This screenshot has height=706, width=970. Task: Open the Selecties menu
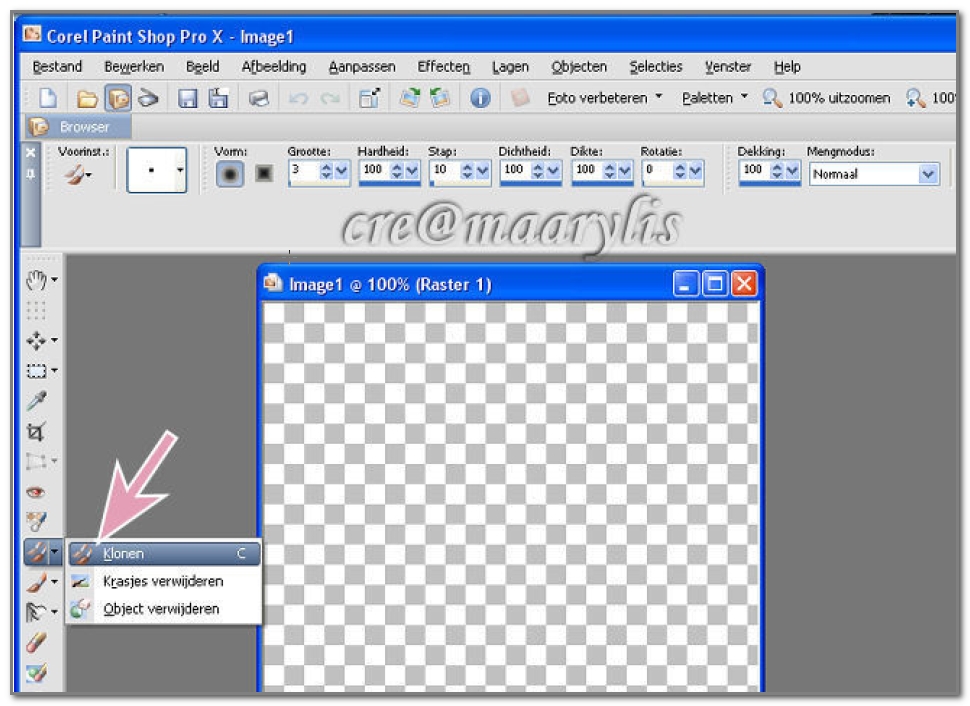[x=656, y=67]
